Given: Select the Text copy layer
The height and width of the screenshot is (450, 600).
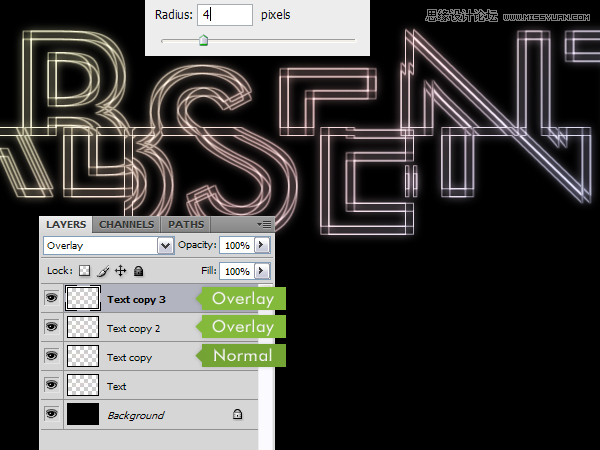Looking at the screenshot, I should point(130,357).
